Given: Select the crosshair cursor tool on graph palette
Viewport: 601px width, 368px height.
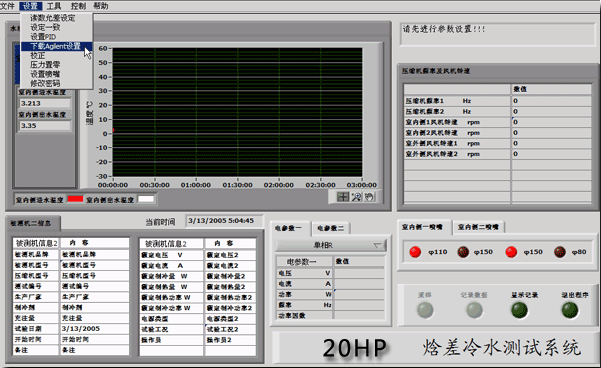Looking at the screenshot, I should [x=343, y=197].
